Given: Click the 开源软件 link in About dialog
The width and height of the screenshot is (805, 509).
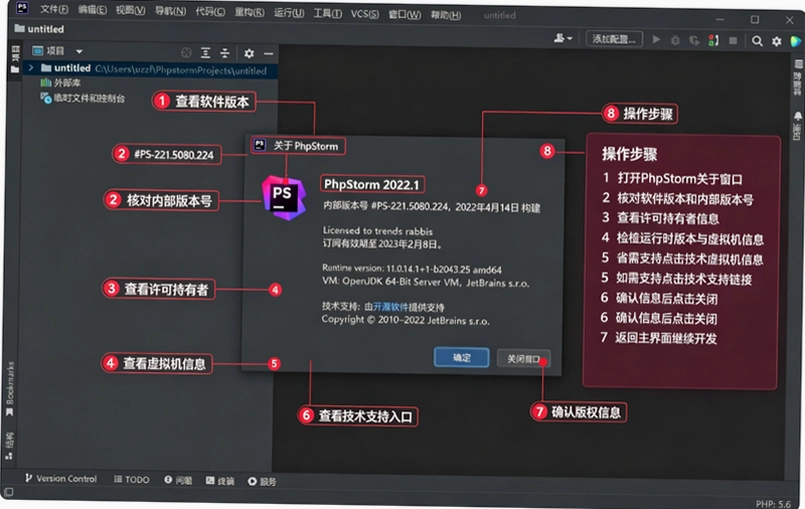Looking at the screenshot, I should tap(390, 307).
